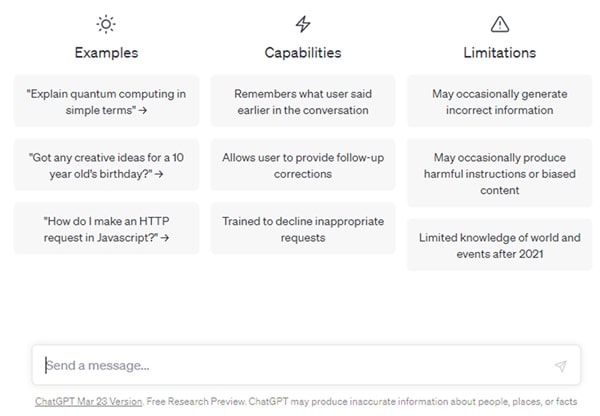The height and width of the screenshot is (416, 600).
Task: Click the harmful instructions limitation card
Action: [x=499, y=172]
